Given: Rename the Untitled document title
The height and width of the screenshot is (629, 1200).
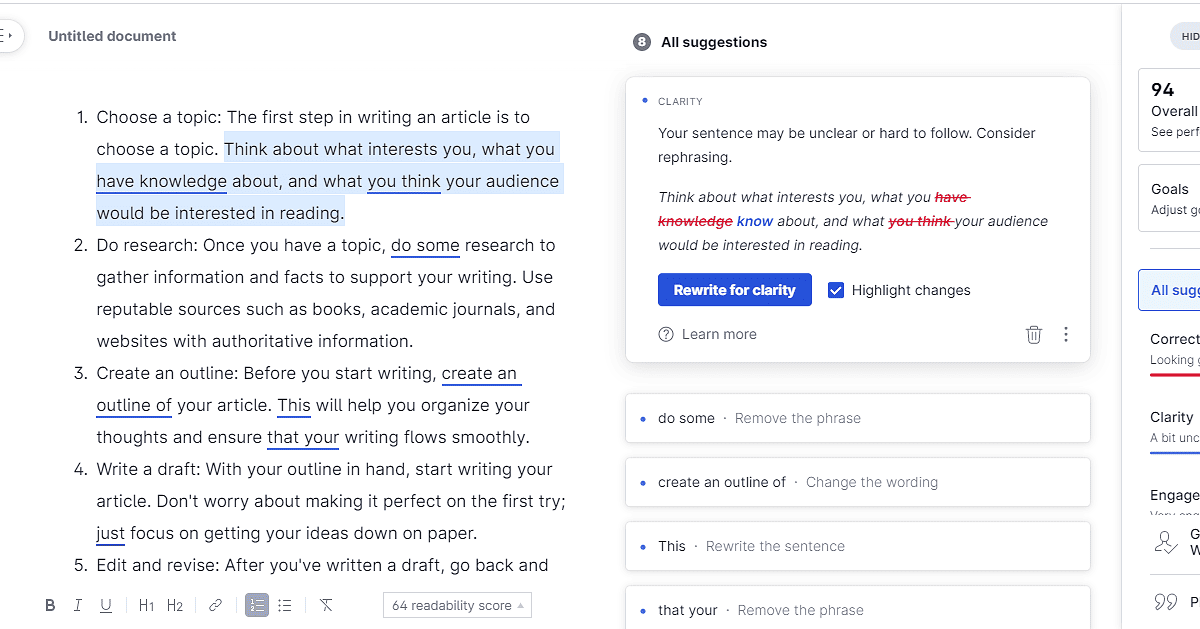Looking at the screenshot, I should (112, 36).
